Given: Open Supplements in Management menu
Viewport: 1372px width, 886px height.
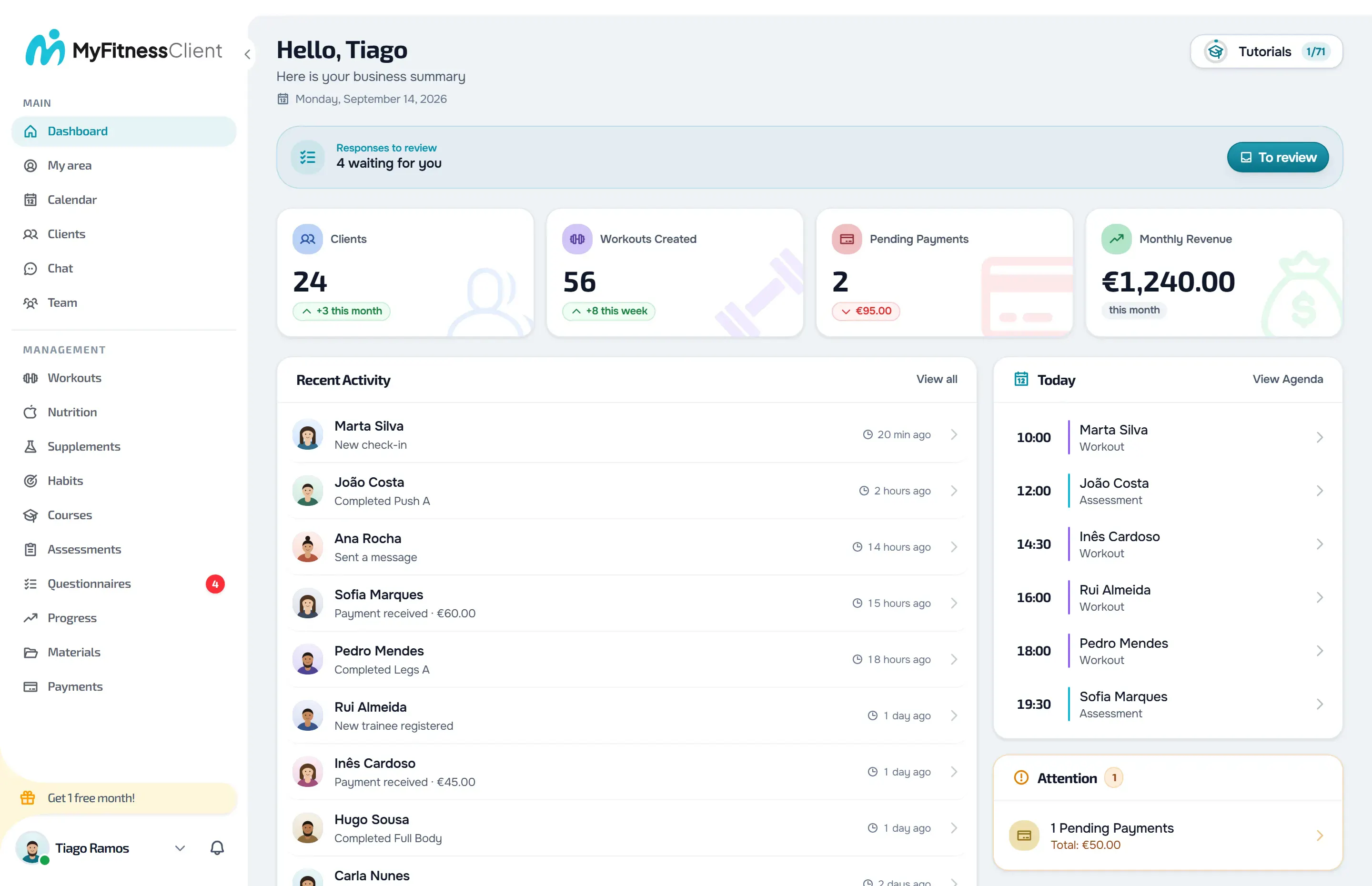Looking at the screenshot, I should click(x=124, y=446).
